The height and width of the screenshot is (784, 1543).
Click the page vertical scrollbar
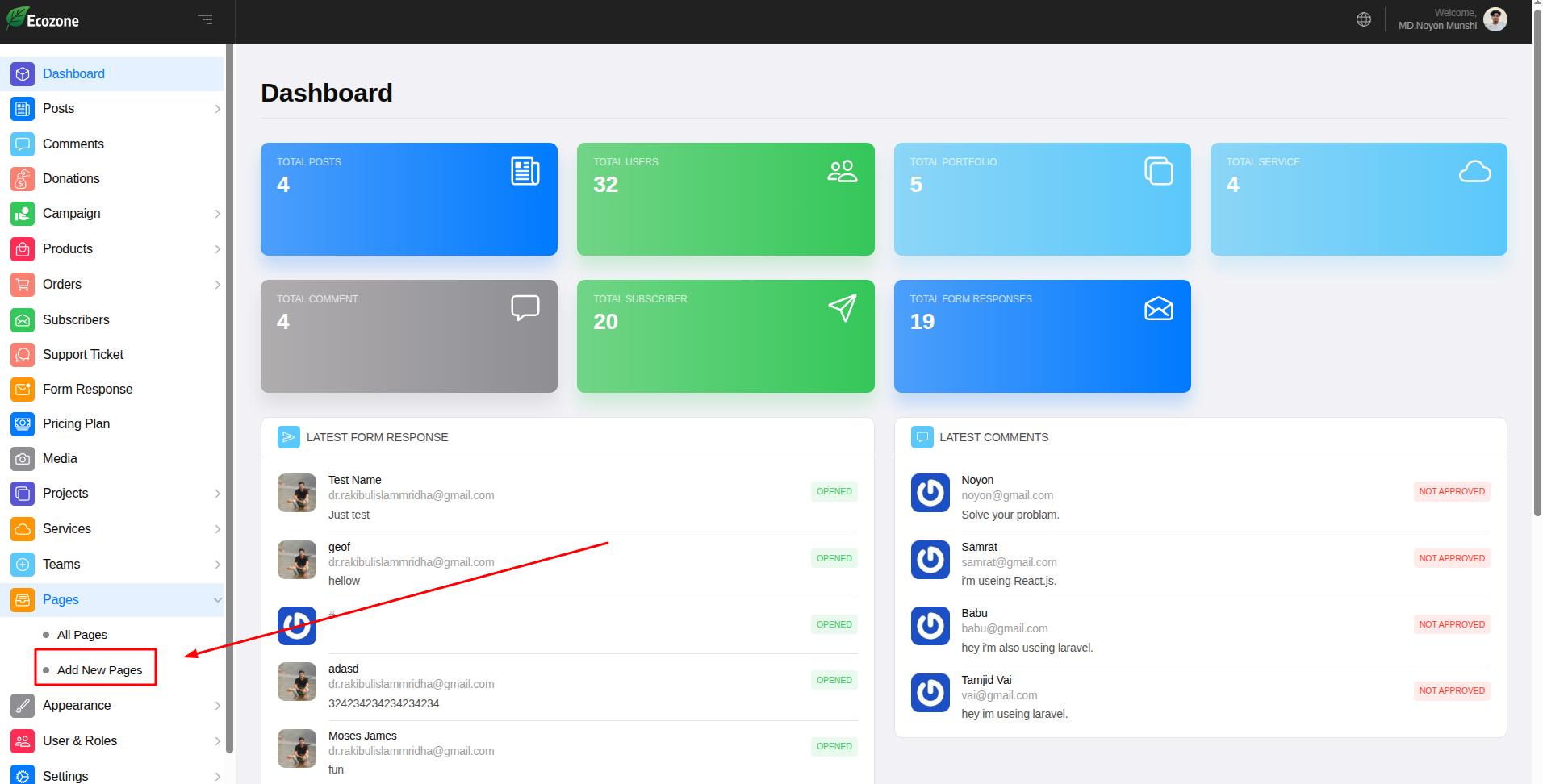click(x=1537, y=262)
